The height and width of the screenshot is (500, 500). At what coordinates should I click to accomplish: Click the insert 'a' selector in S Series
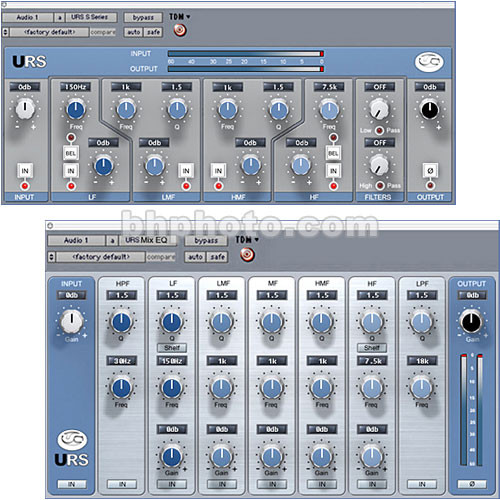click(x=59, y=17)
